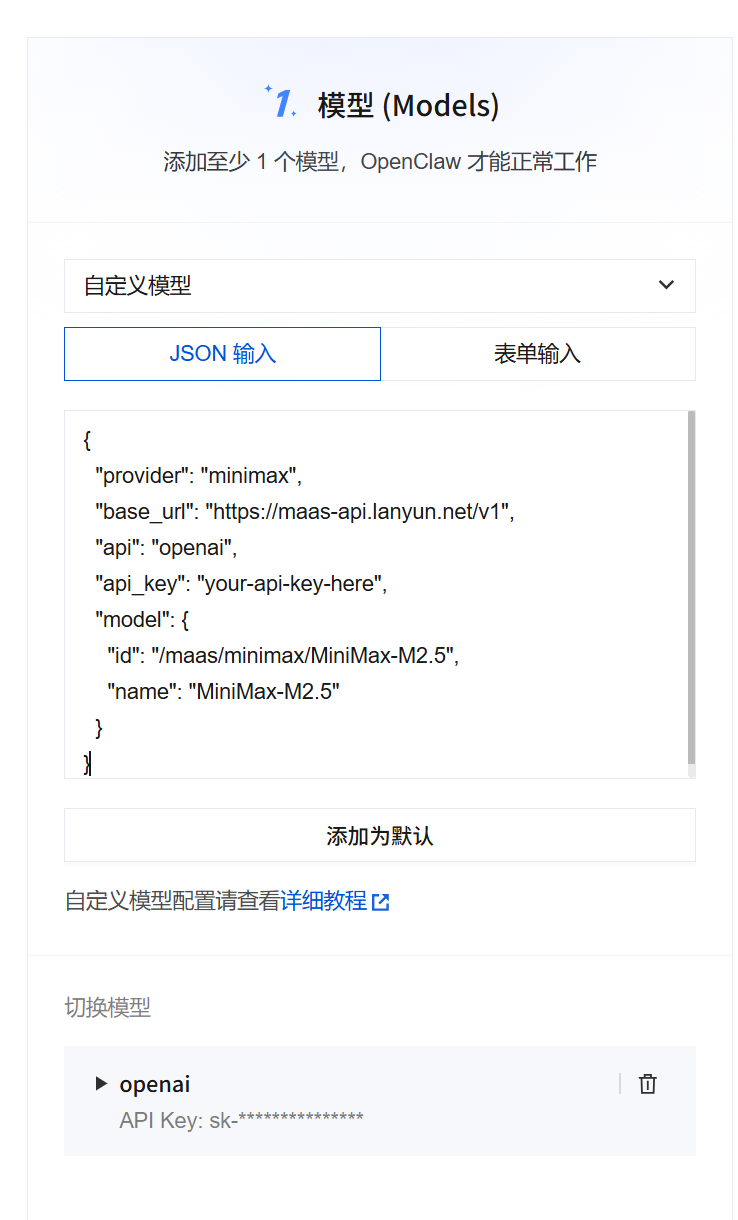Click the API Key: sk-*** text
738x1220 pixels.
pos(241,1119)
